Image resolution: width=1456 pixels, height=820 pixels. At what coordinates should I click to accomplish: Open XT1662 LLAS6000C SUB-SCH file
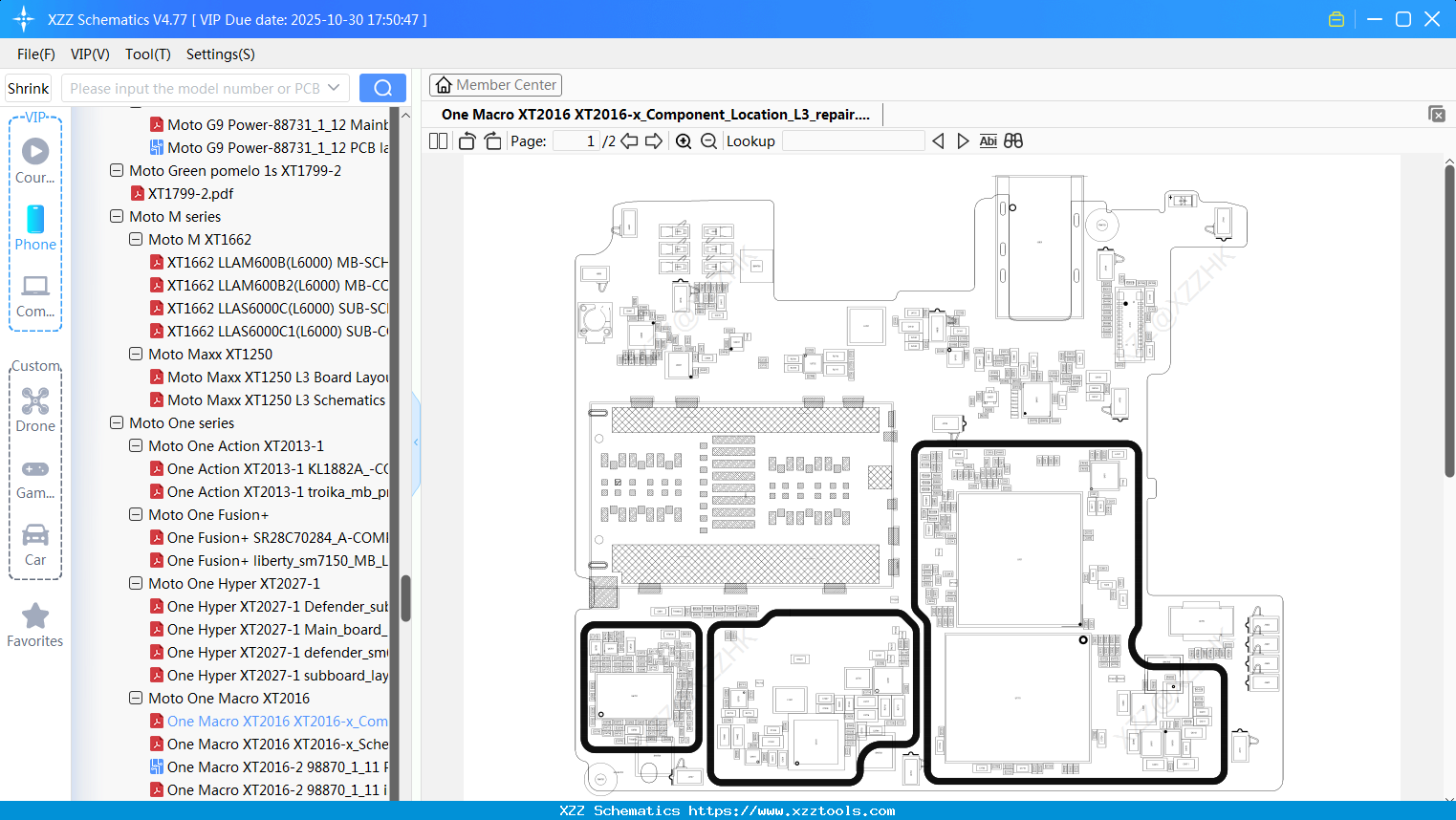coord(269,308)
